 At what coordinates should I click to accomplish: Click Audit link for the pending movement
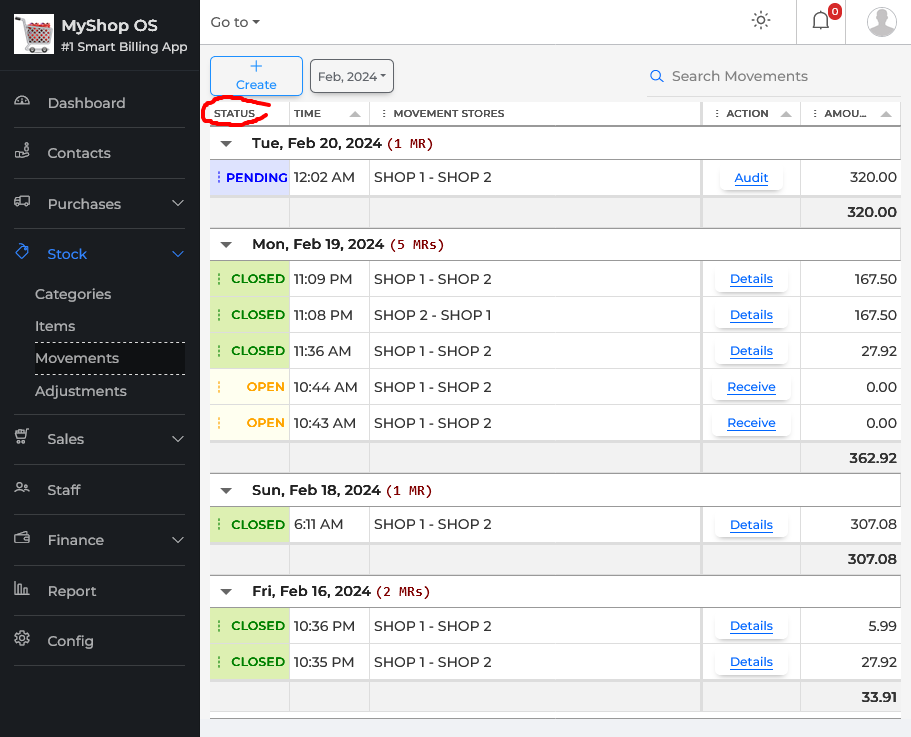click(751, 178)
